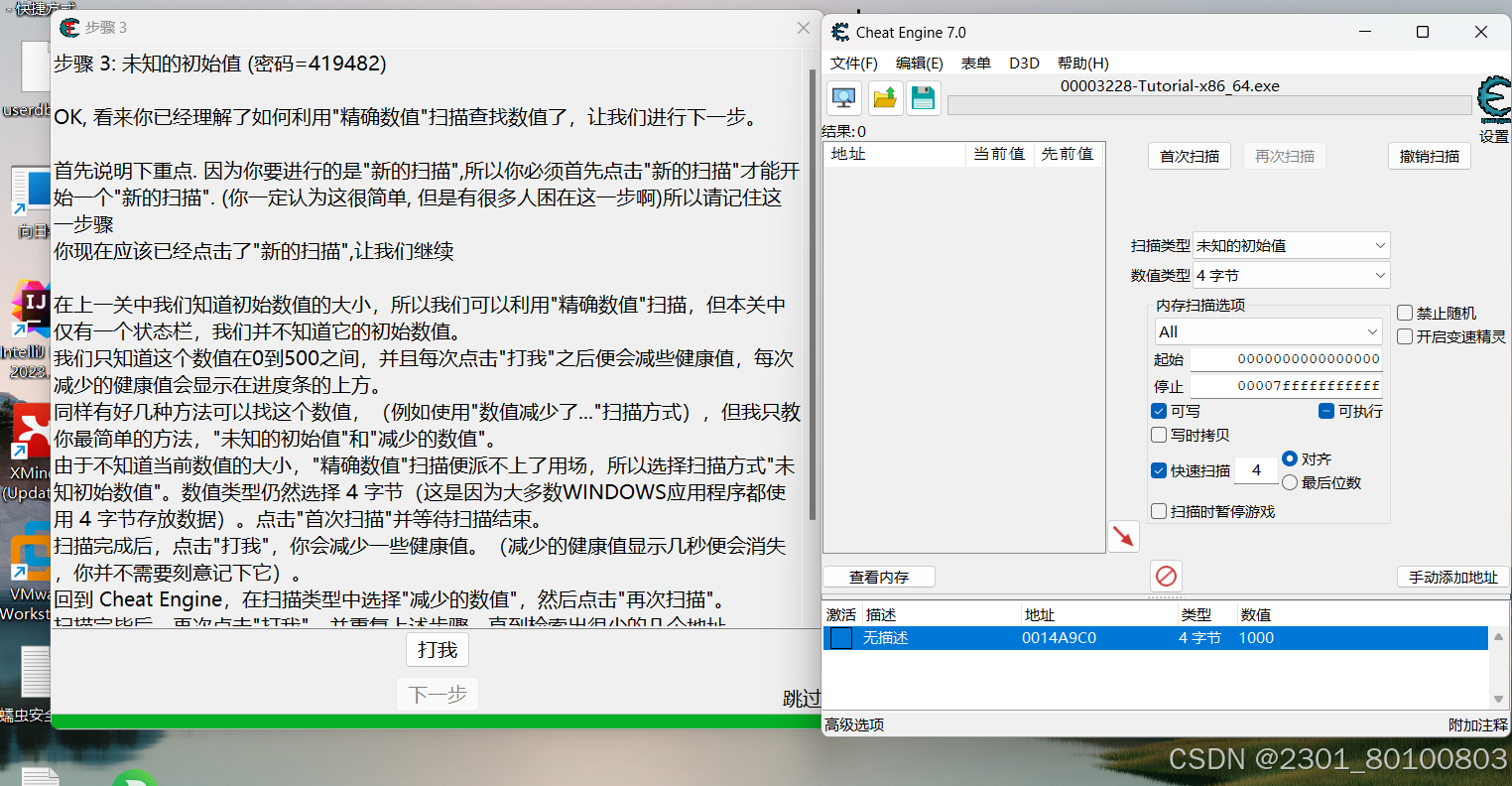Click tutorial window title icon
This screenshot has width=1512, height=786.
tap(69, 28)
